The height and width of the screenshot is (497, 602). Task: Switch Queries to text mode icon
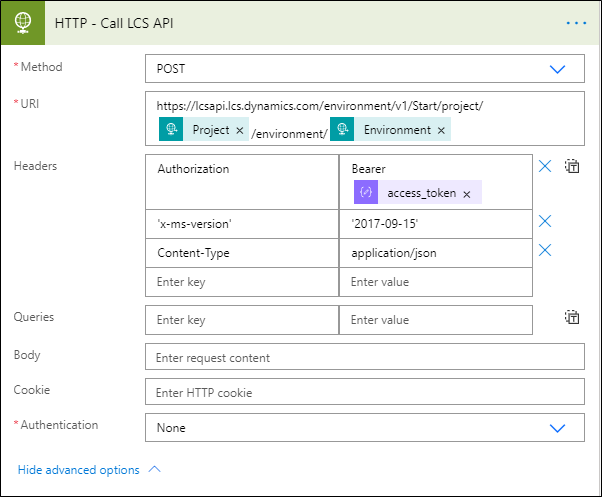pos(572,318)
